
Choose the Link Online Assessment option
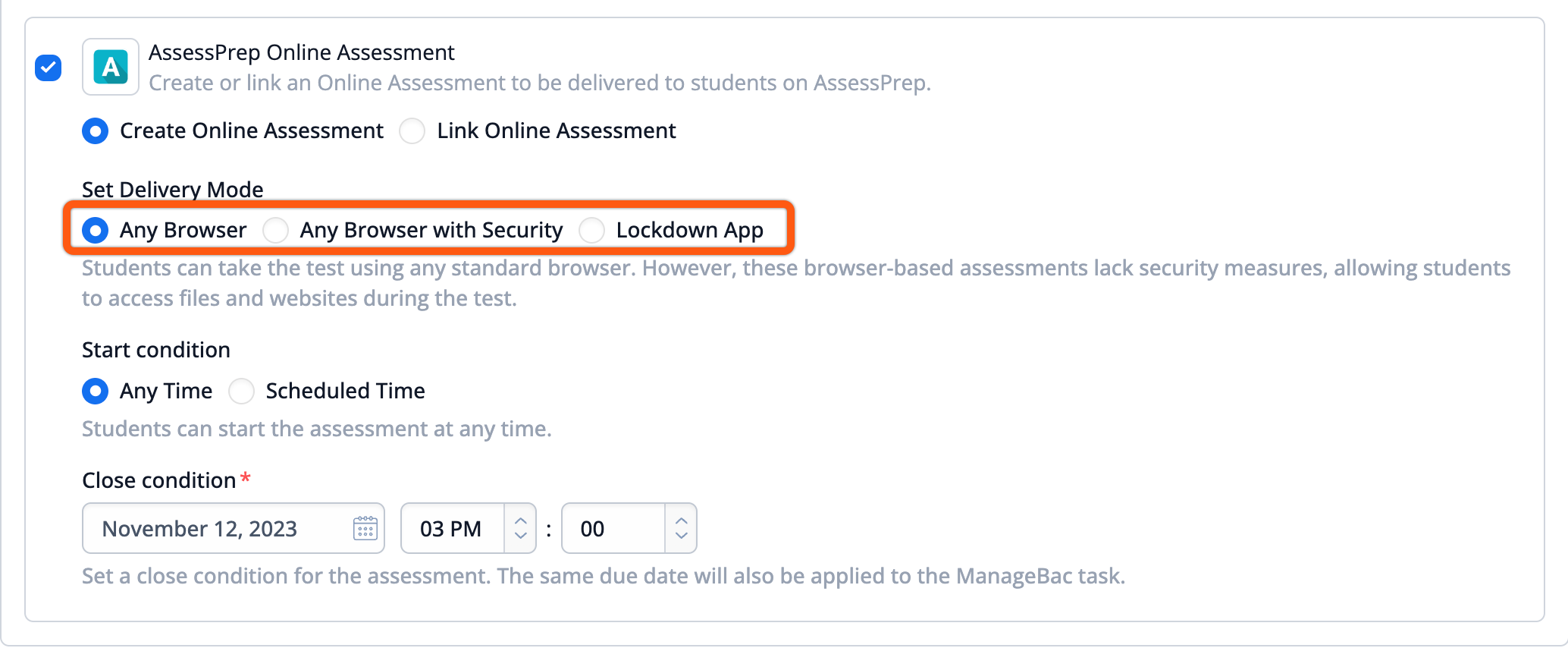412,131
